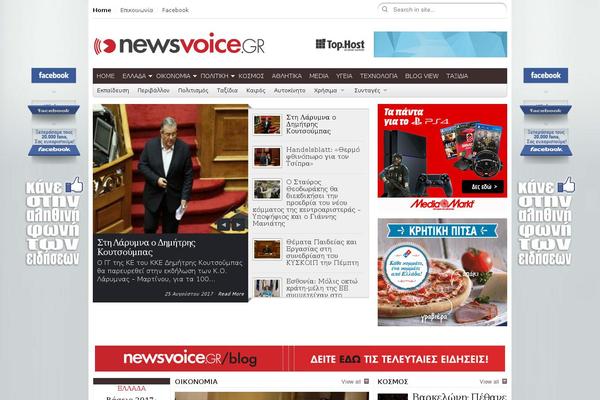Image resolution: width=600 pixels, height=400 pixels.
Task: Expand the Χρήσιμα submenu dropdown
Action: [x=342, y=91]
